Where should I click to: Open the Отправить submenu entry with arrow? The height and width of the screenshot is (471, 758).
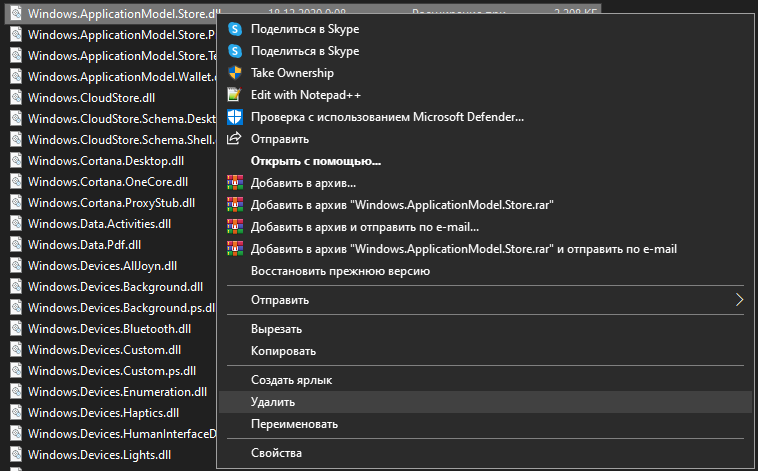coord(485,300)
